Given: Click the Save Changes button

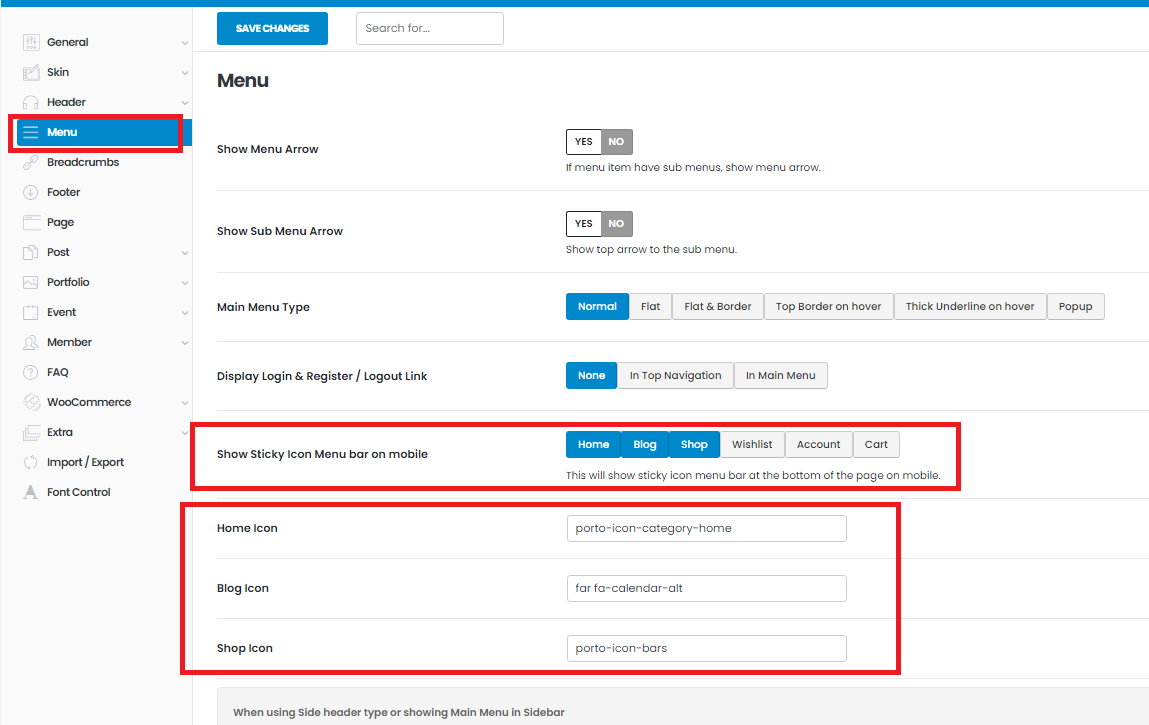Looking at the screenshot, I should pyautogui.click(x=272, y=29).
